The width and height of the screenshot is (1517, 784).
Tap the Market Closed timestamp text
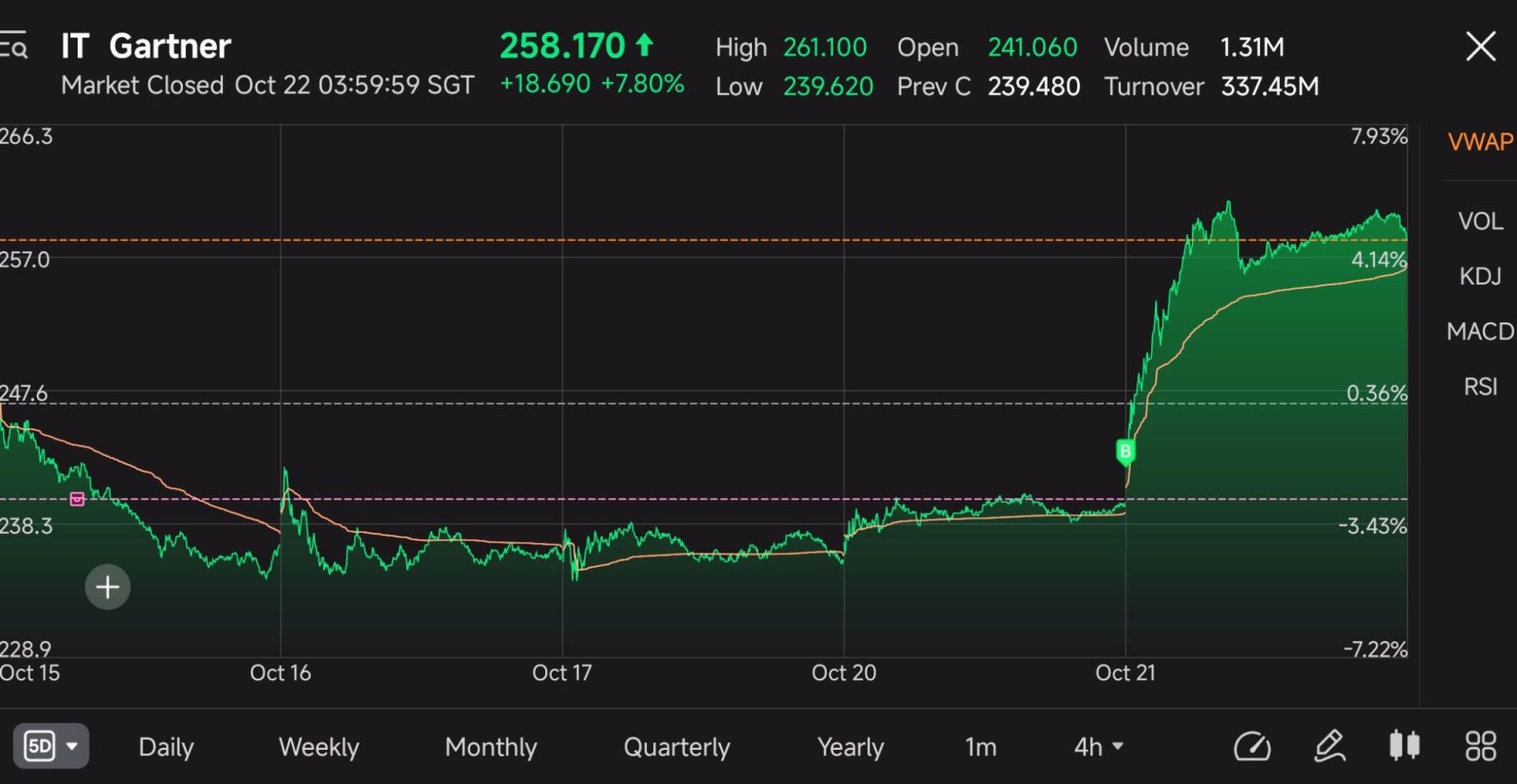[267, 85]
